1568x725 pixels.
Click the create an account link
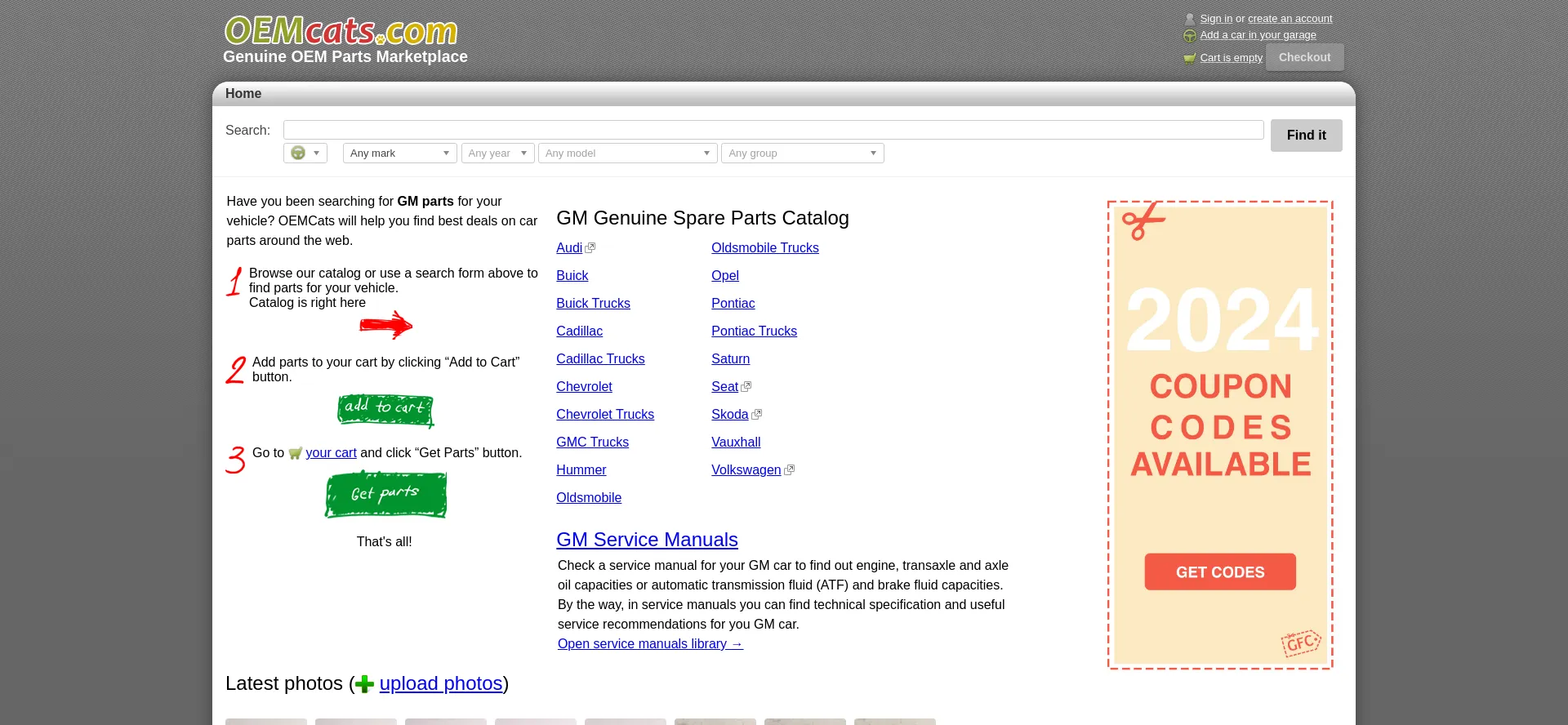pyautogui.click(x=1290, y=19)
